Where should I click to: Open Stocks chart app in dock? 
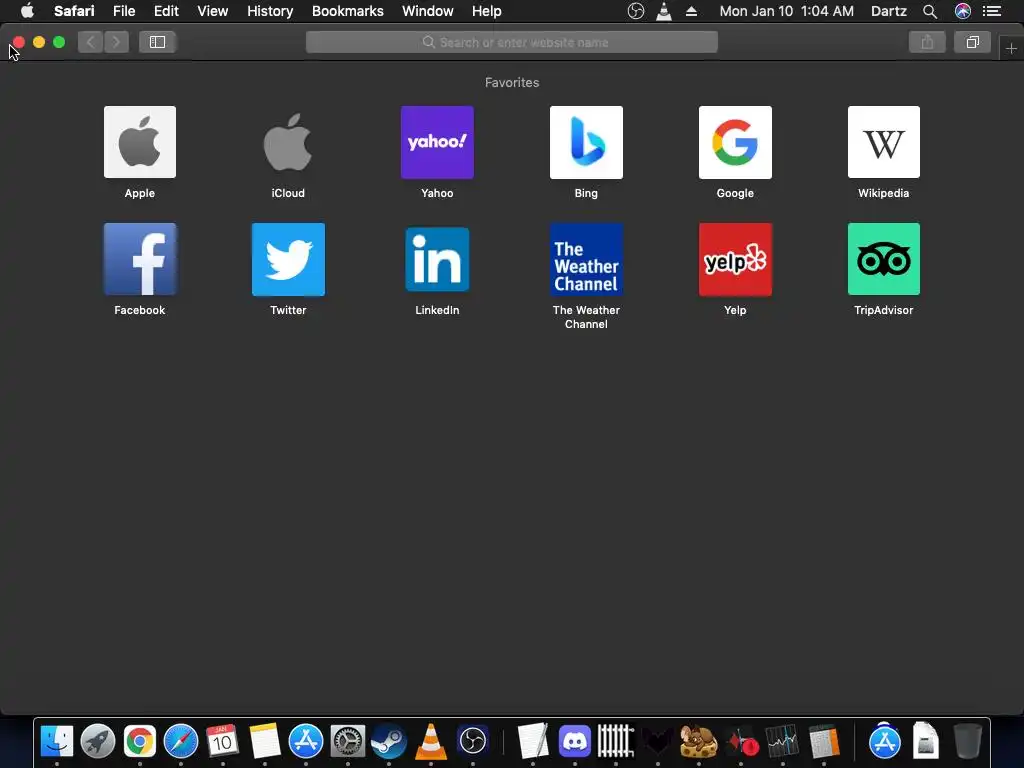coord(782,742)
